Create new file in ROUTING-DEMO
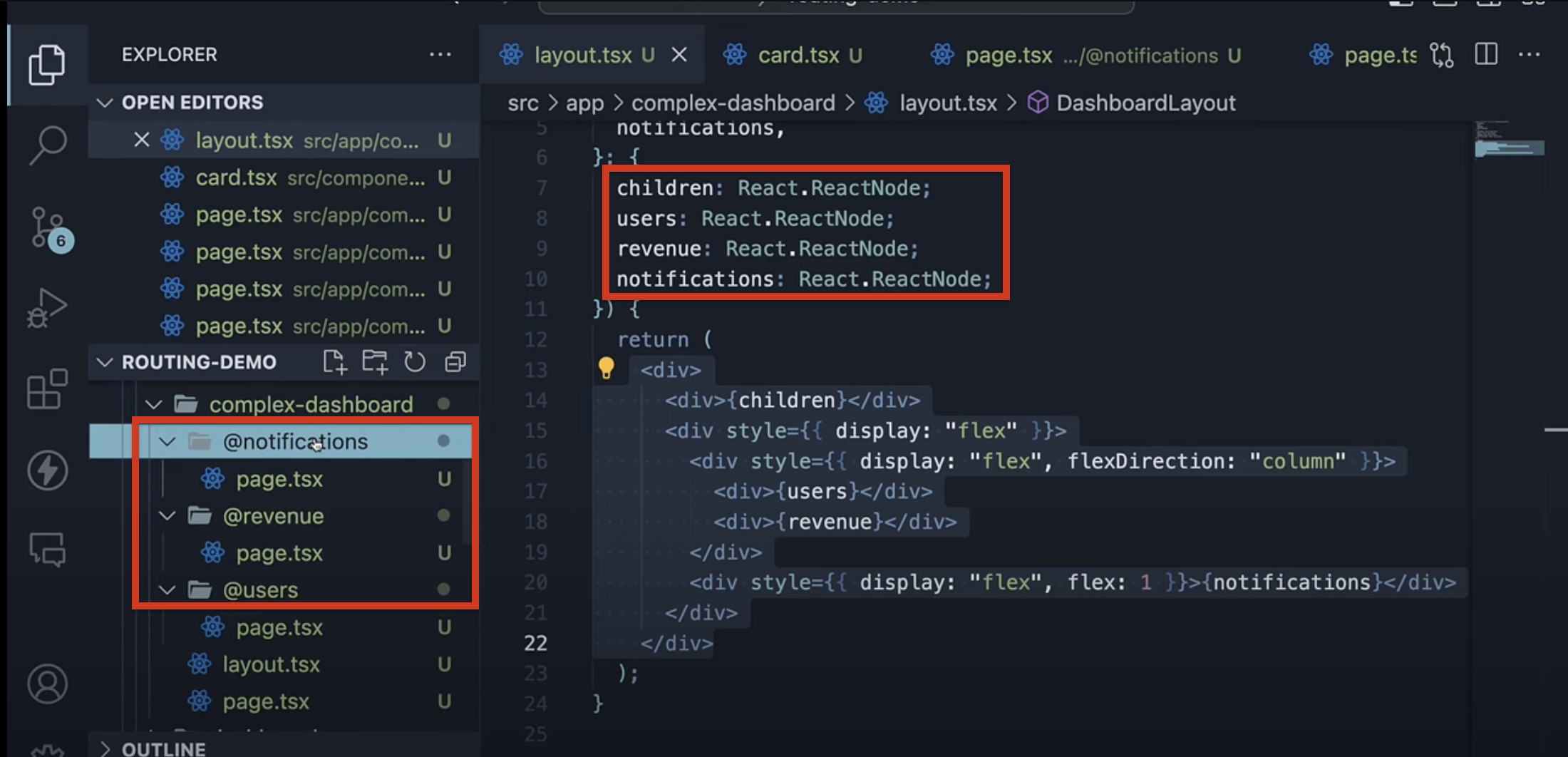The image size is (1568, 757). coord(334,362)
